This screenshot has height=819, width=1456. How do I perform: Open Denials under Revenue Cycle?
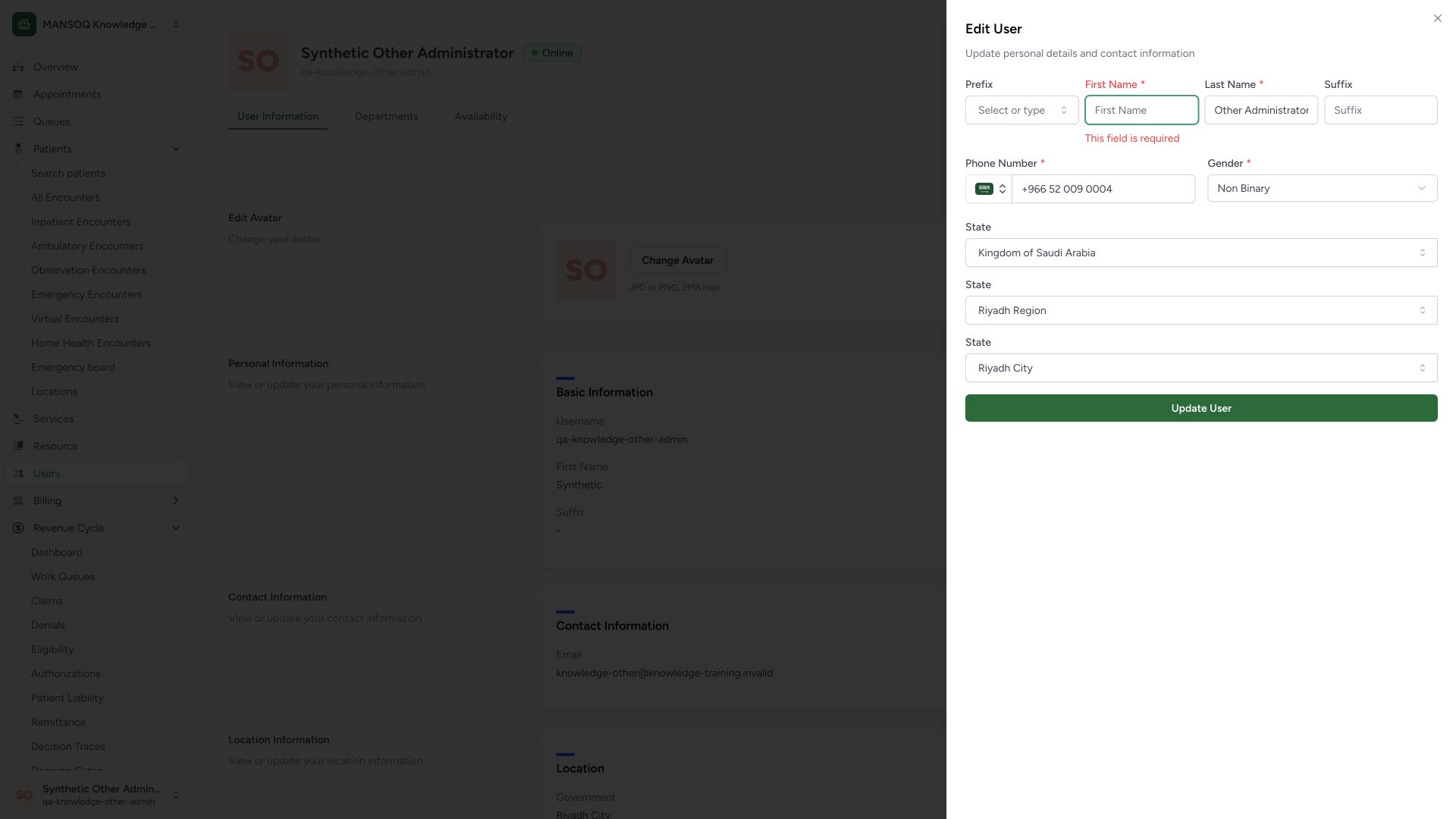click(48, 625)
